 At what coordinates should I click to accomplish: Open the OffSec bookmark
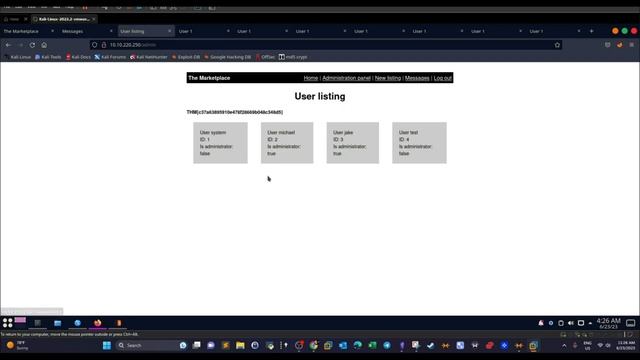(265, 57)
